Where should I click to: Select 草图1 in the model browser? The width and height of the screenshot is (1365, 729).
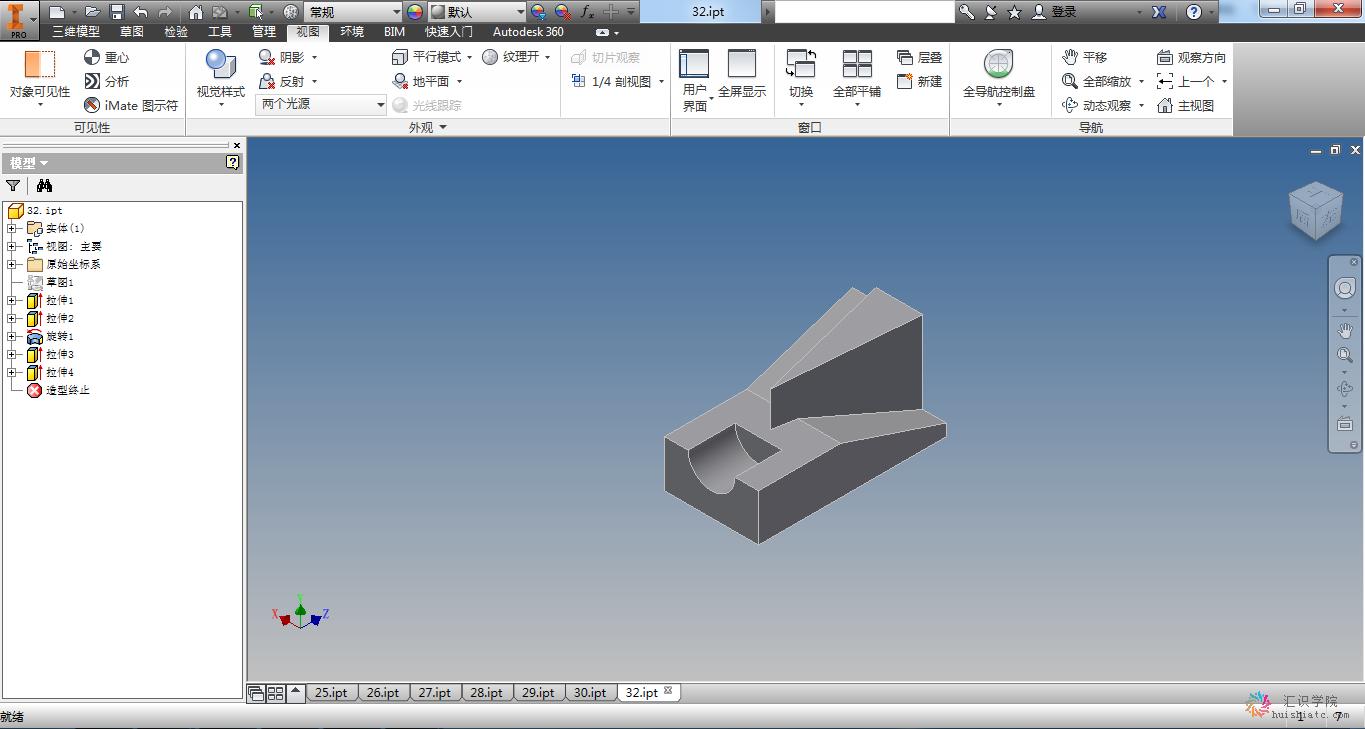60,282
